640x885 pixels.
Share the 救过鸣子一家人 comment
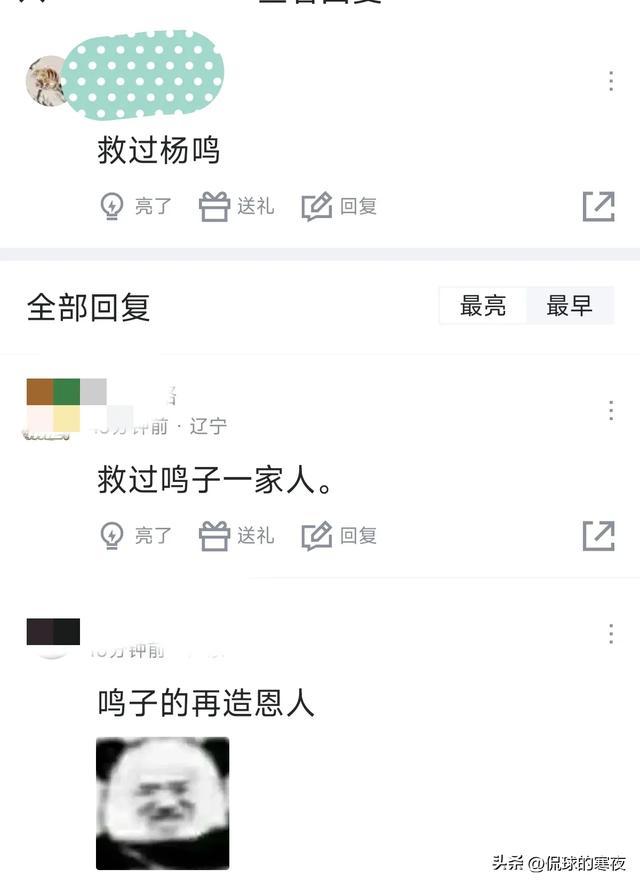point(598,536)
